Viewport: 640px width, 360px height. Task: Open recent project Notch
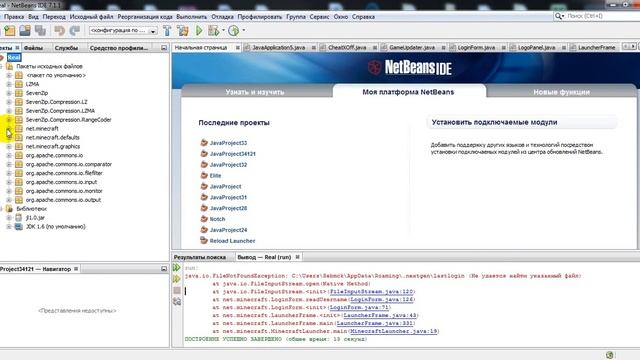(x=217, y=219)
